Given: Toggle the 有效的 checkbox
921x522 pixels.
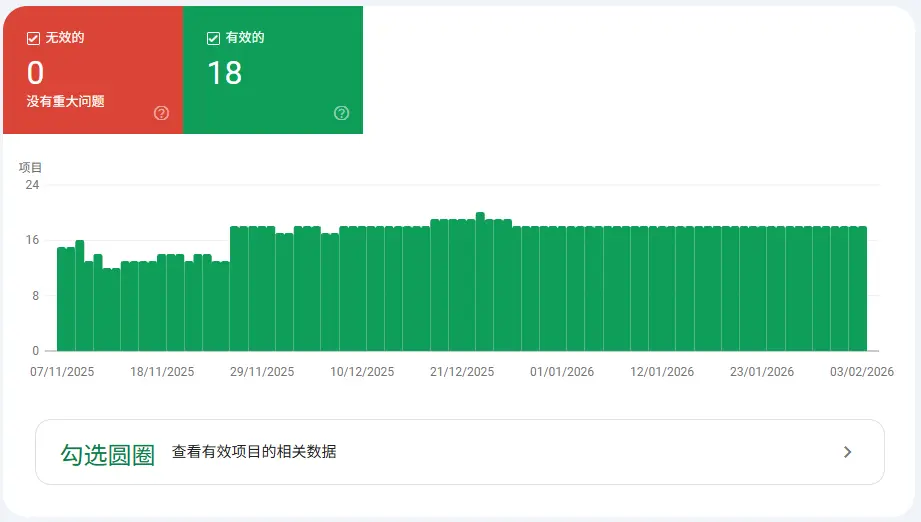Looking at the screenshot, I should click(213, 38).
